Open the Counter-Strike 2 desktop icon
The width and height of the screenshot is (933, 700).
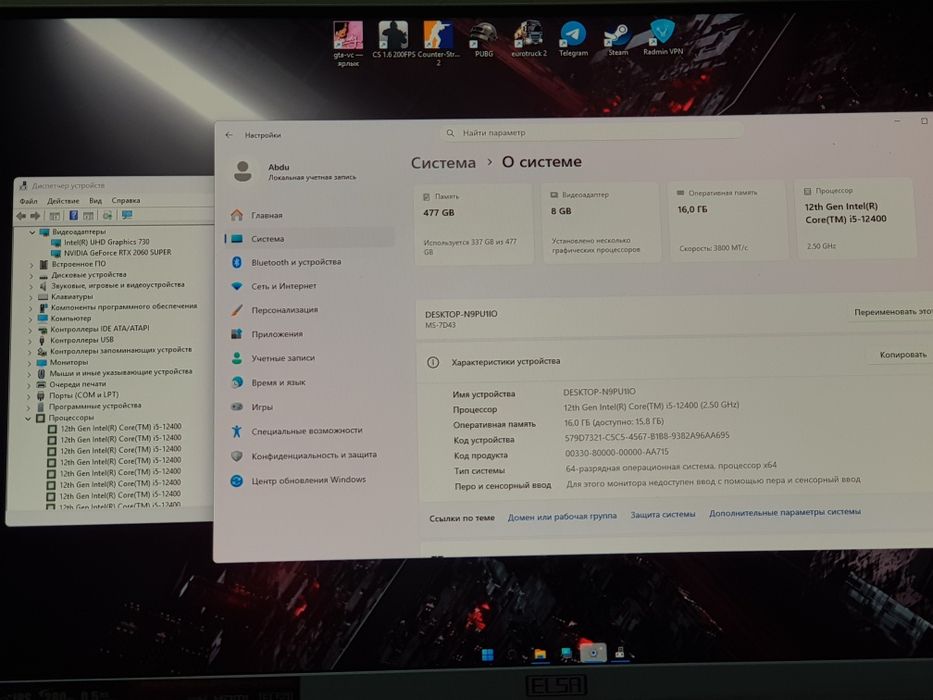tap(439, 43)
